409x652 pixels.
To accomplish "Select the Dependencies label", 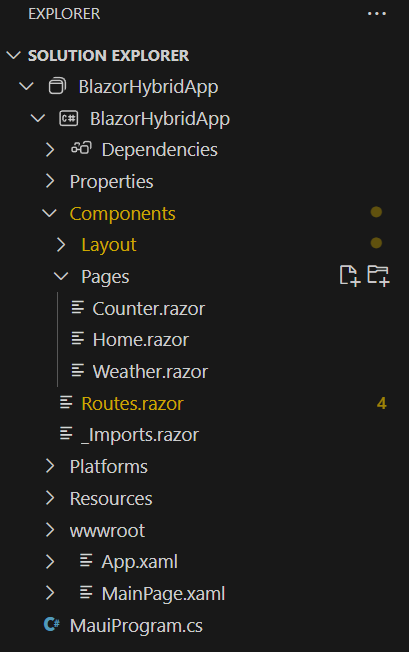I will point(160,150).
